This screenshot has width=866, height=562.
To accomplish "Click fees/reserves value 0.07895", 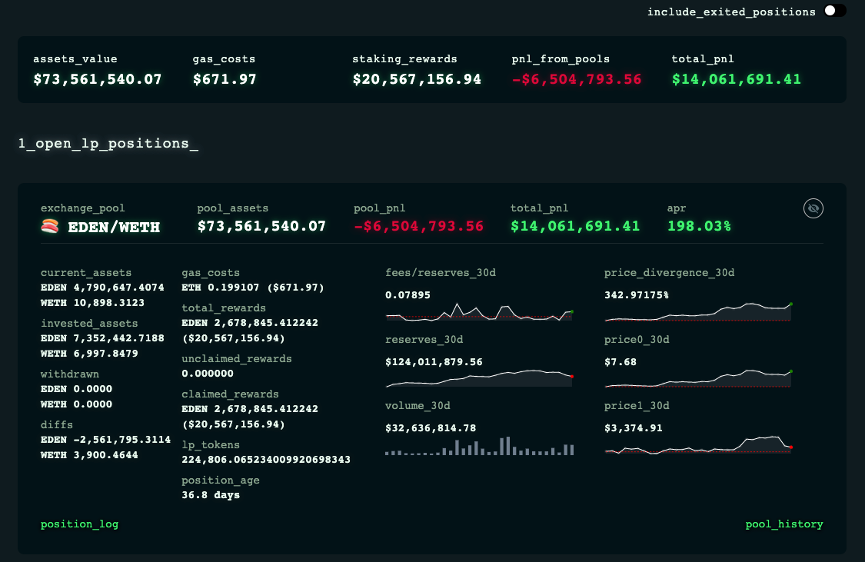I will (408, 295).
